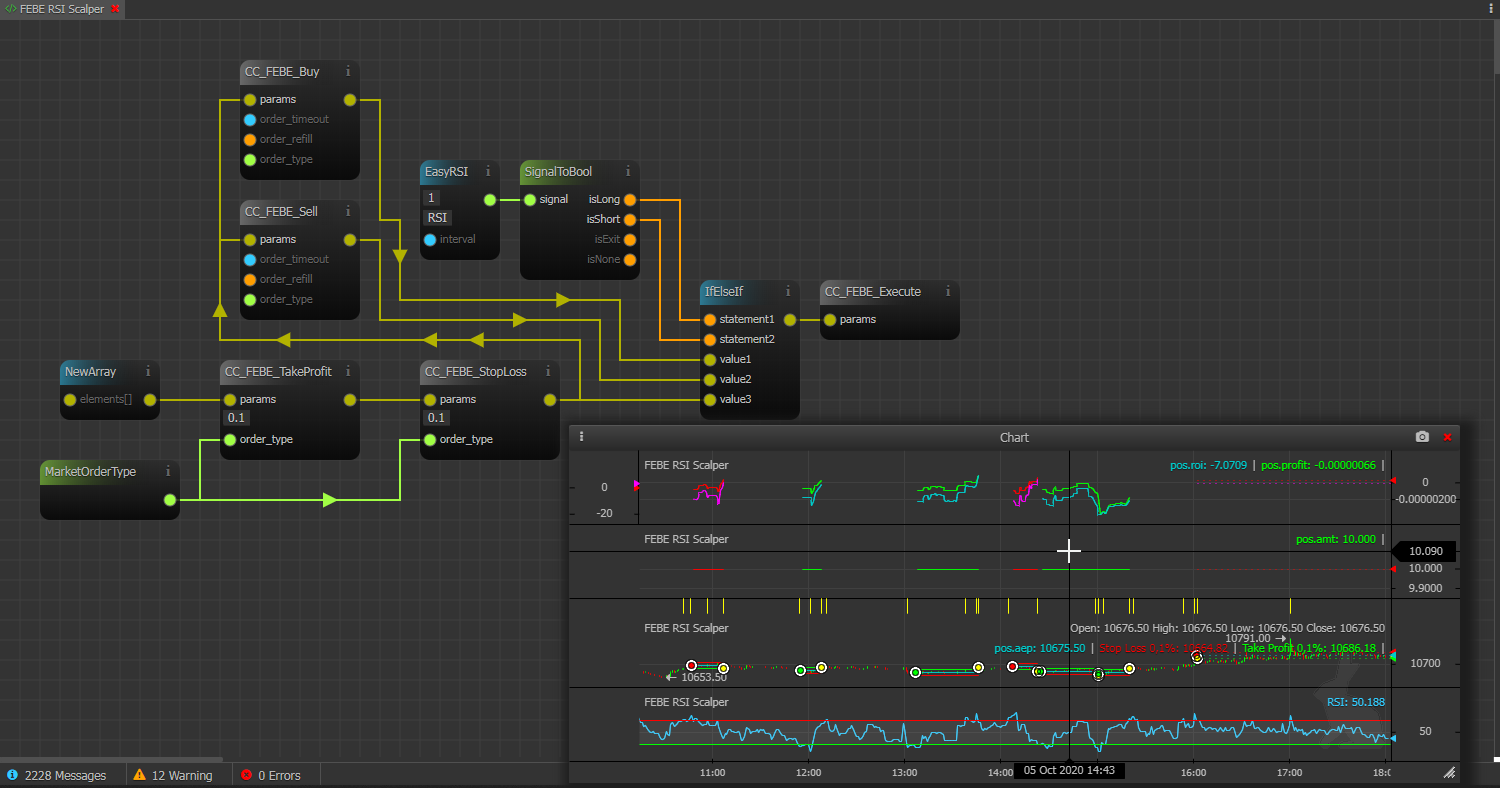Click the order_type port on CC_FEBE_TakeProfit

230,439
